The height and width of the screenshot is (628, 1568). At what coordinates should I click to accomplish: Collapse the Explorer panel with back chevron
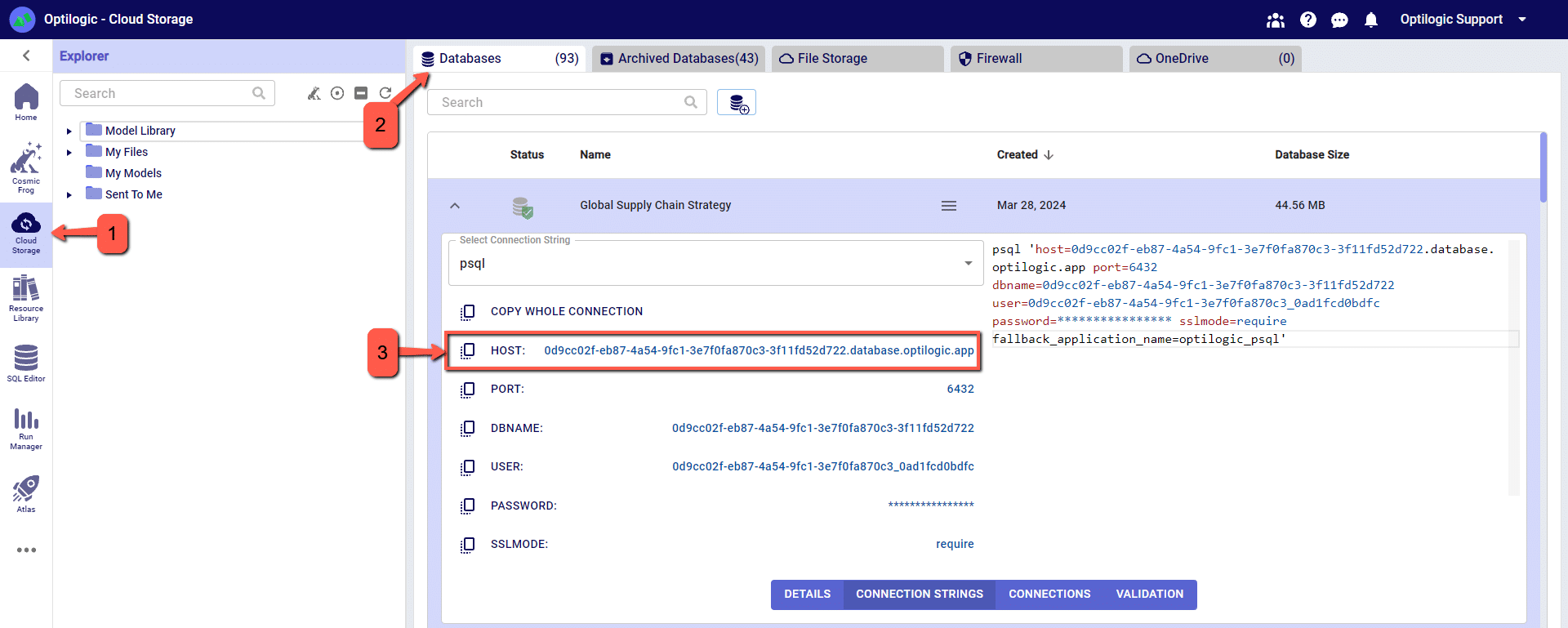[x=26, y=56]
